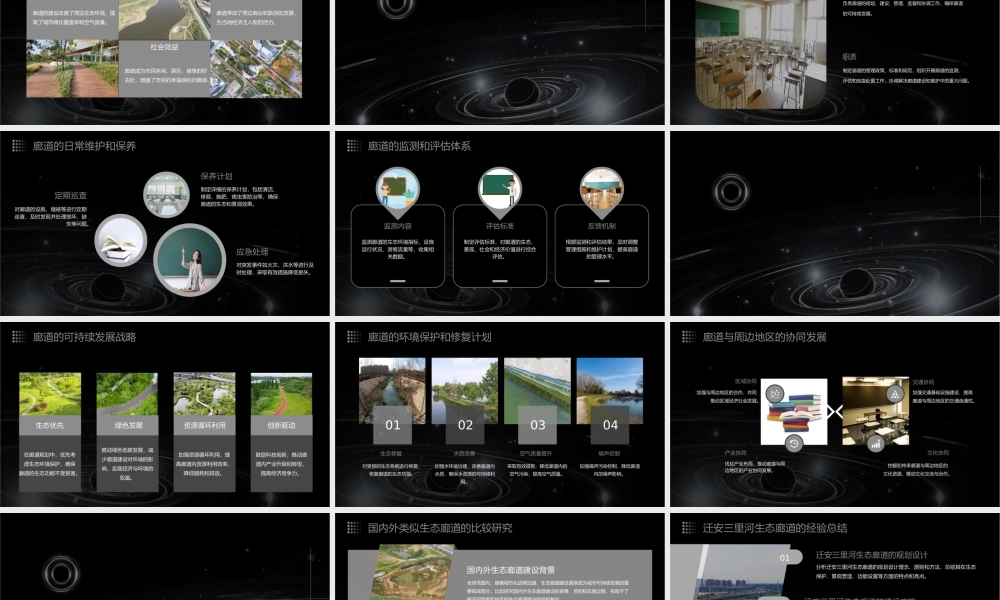Click the 交通协同 label
The width and height of the screenshot is (1000, 600).
click(x=923, y=382)
